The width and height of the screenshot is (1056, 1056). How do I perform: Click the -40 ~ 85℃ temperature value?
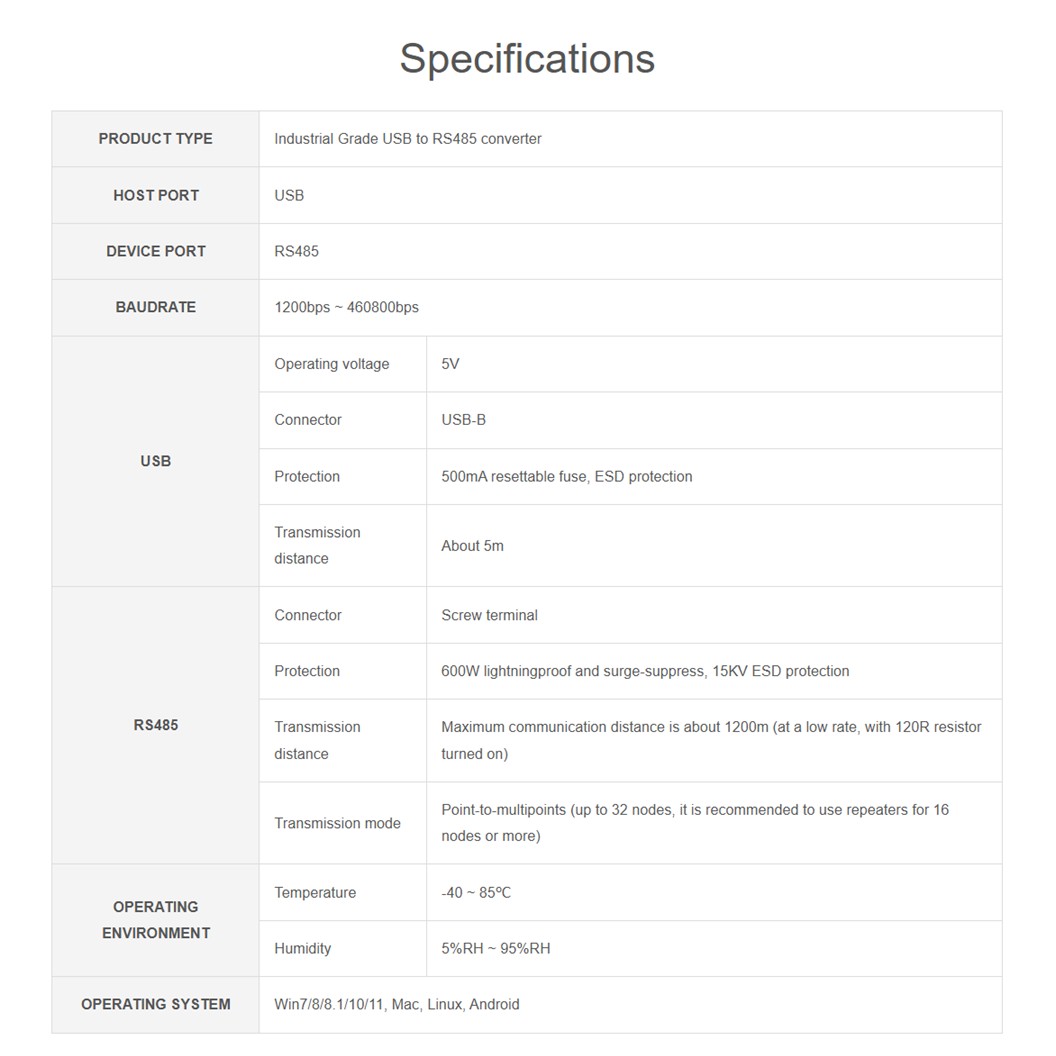pos(475,892)
